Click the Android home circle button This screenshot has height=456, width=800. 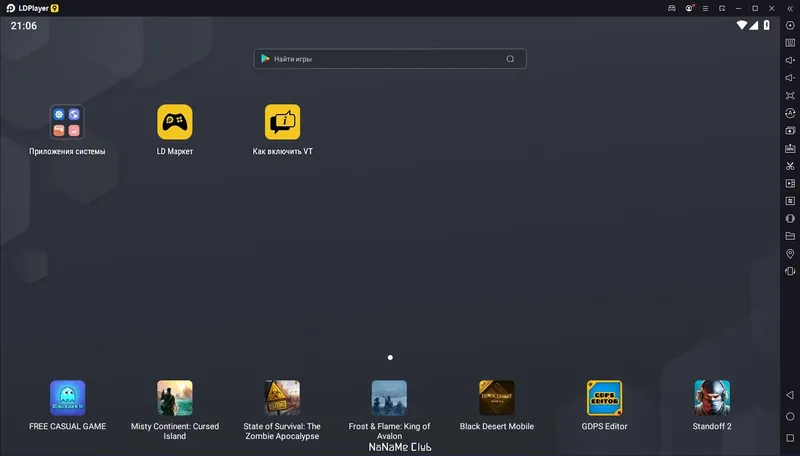pyautogui.click(x=790, y=416)
